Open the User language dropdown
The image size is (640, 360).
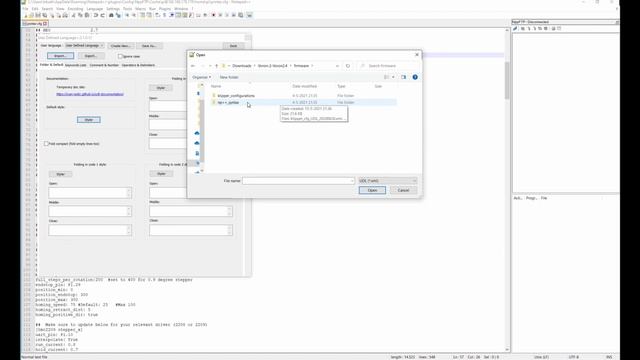point(84,46)
